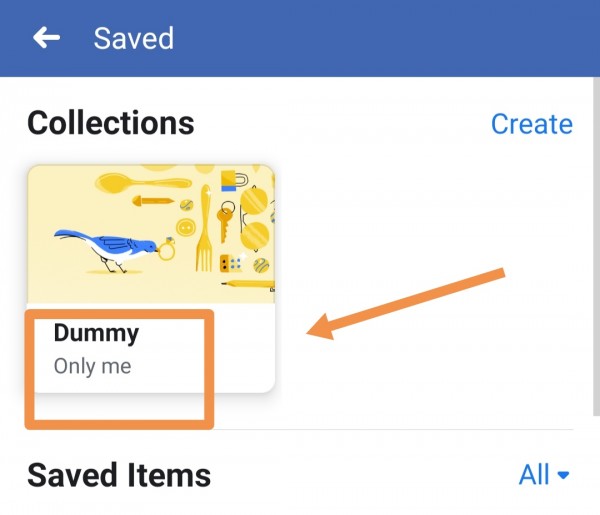Image resolution: width=600 pixels, height=515 pixels.
Task: Click the 'Only me' privacy label
Action: (x=92, y=366)
